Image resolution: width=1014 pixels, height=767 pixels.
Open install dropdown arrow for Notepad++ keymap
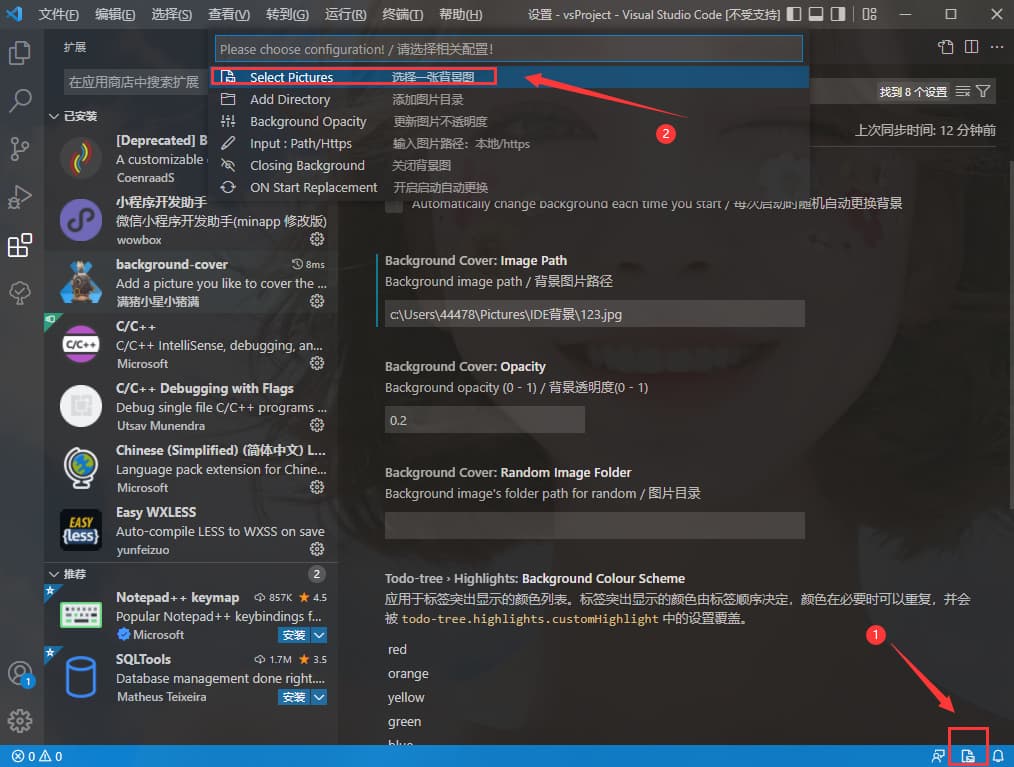coord(319,635)
